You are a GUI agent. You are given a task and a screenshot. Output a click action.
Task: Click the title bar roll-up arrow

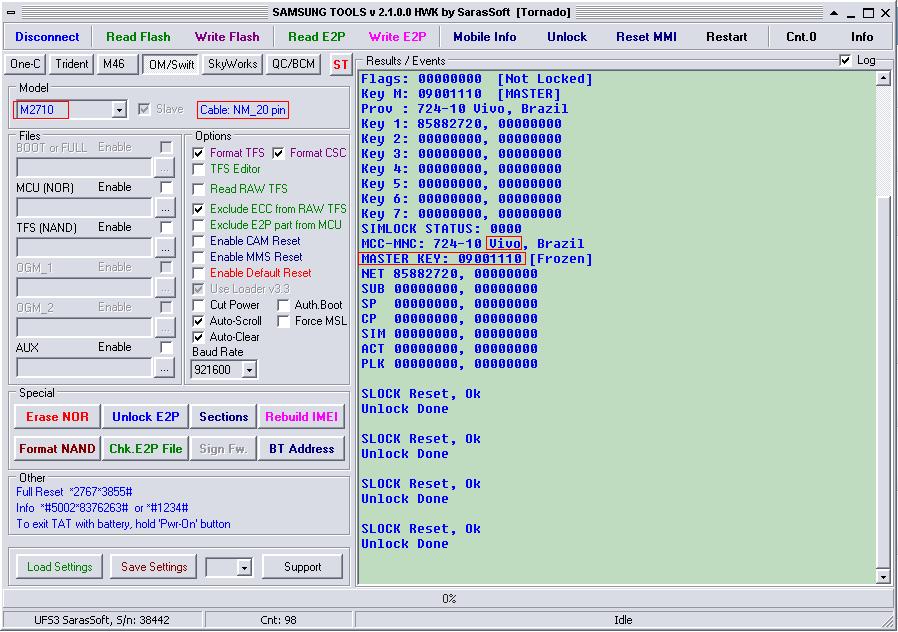834,12
